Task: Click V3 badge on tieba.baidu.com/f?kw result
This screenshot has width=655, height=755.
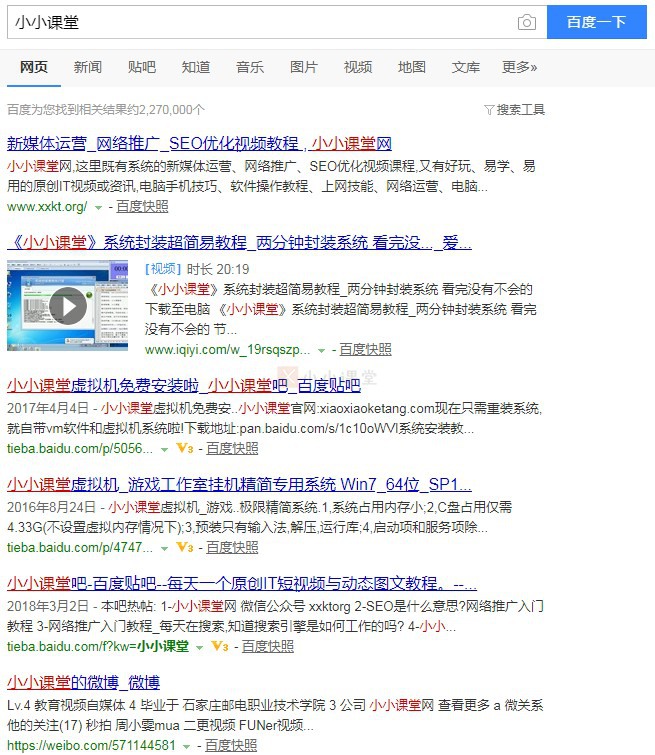Action: tap(220, 646)
